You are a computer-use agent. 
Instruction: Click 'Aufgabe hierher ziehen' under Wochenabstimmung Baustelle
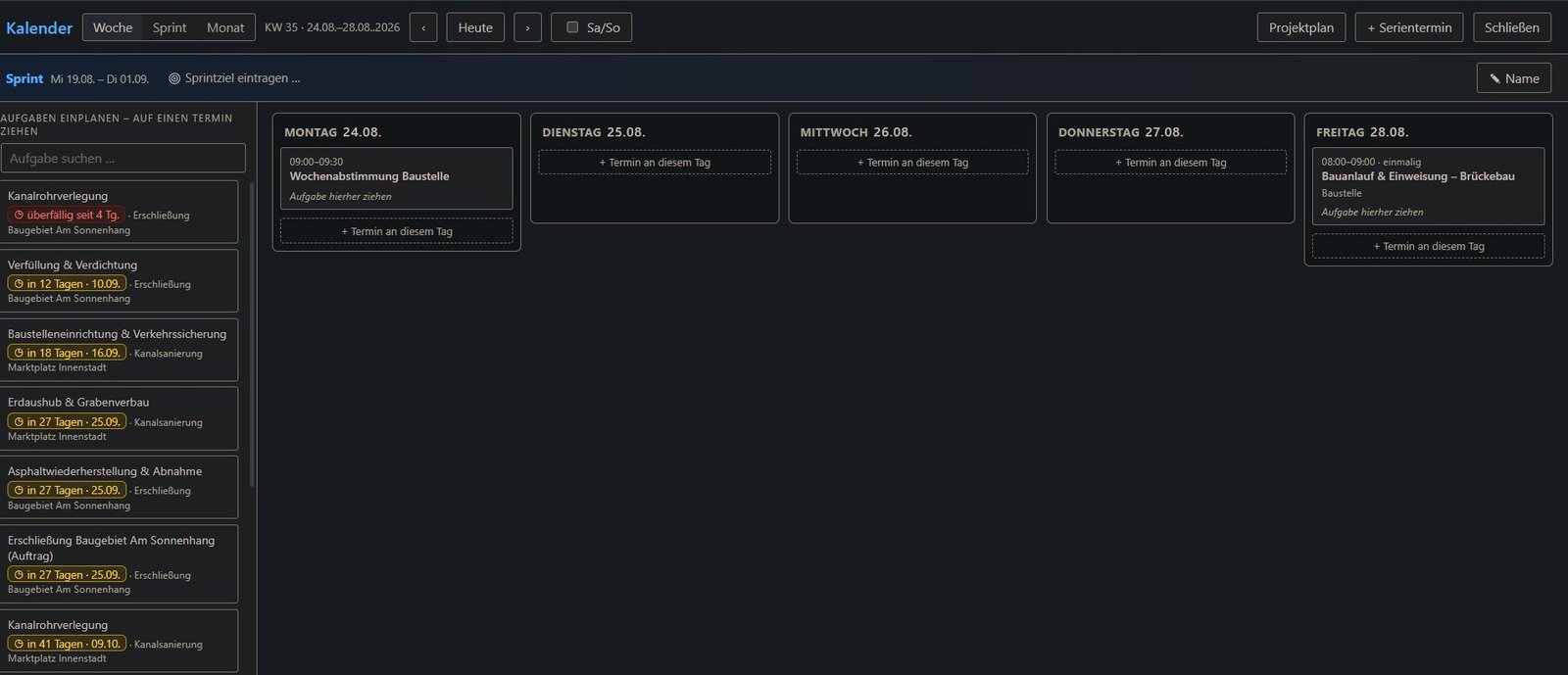coord(340,196)
